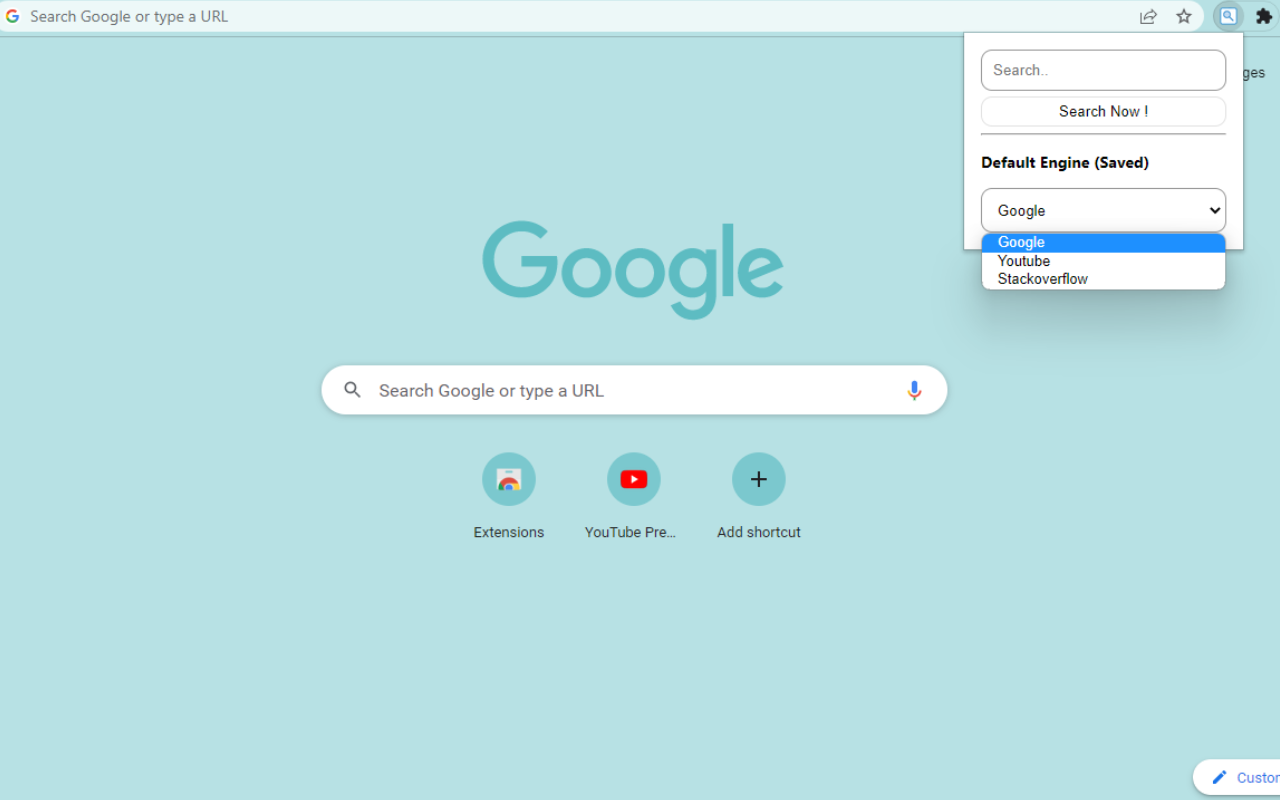Click the Customize pencil button
The image size is (1280, 800).
(x=1237, y=777)
